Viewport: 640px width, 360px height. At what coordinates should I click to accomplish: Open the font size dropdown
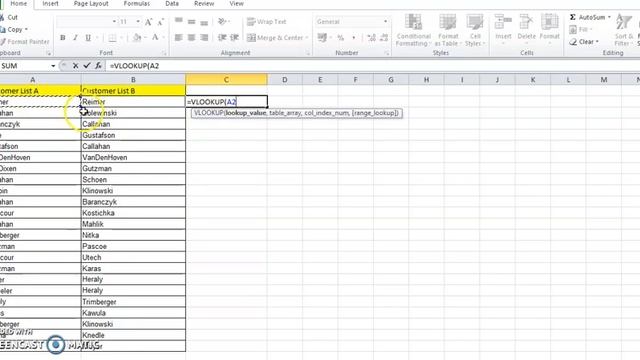point(138,22)
